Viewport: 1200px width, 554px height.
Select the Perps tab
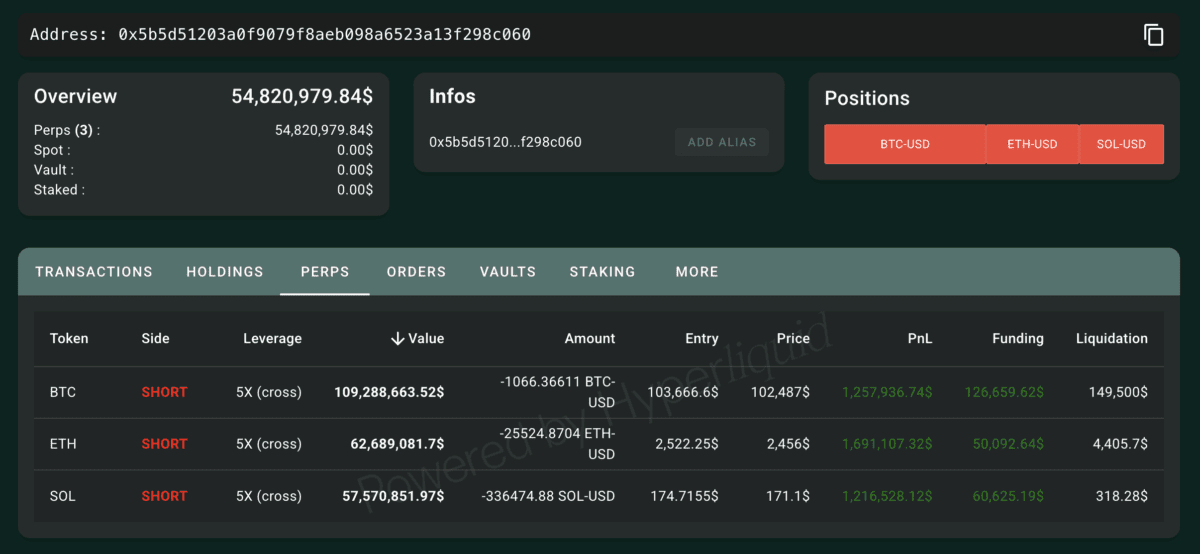coord(325,272)
